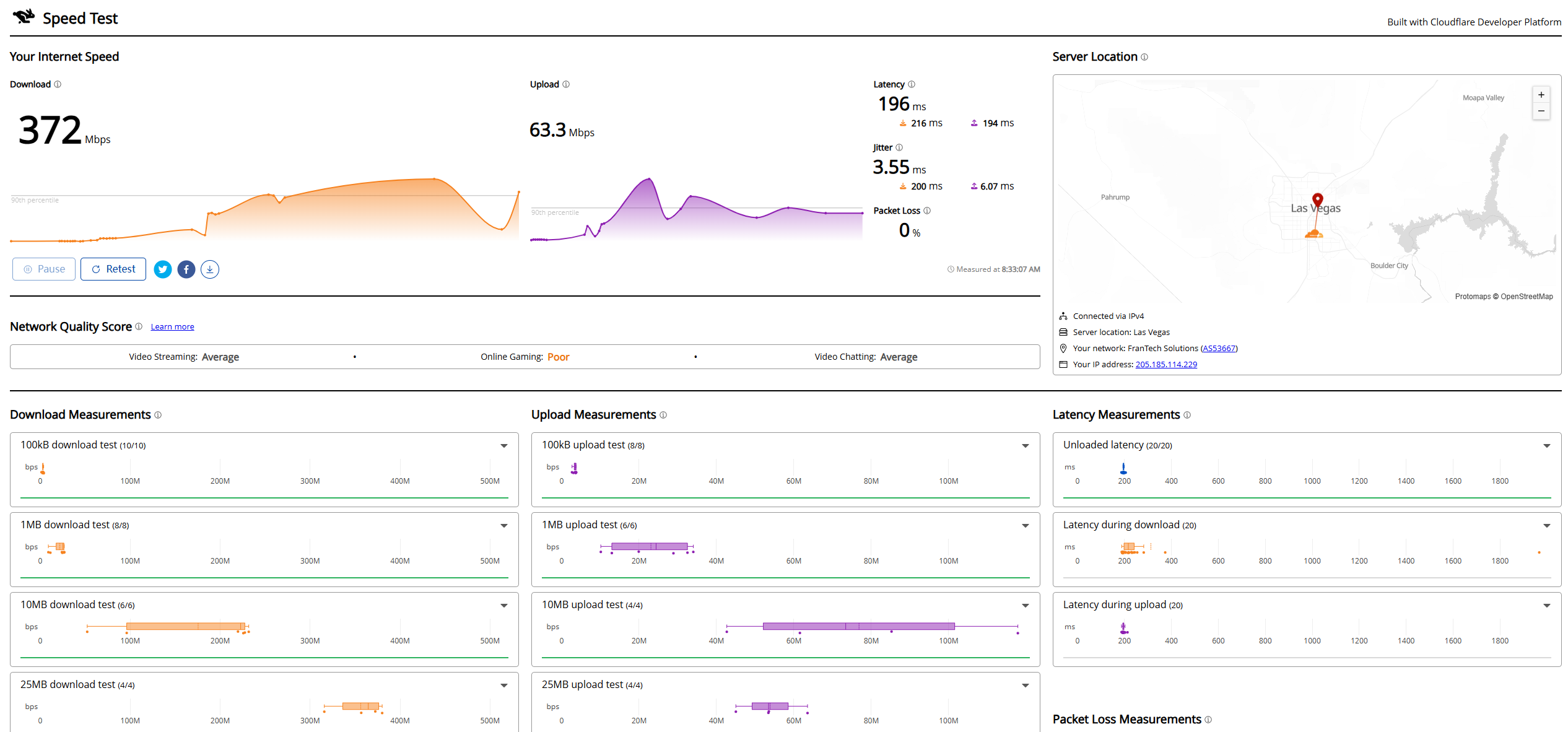
Task: Zoom out on the server map
Action: pyautogui.click(x=1541, y=111)
